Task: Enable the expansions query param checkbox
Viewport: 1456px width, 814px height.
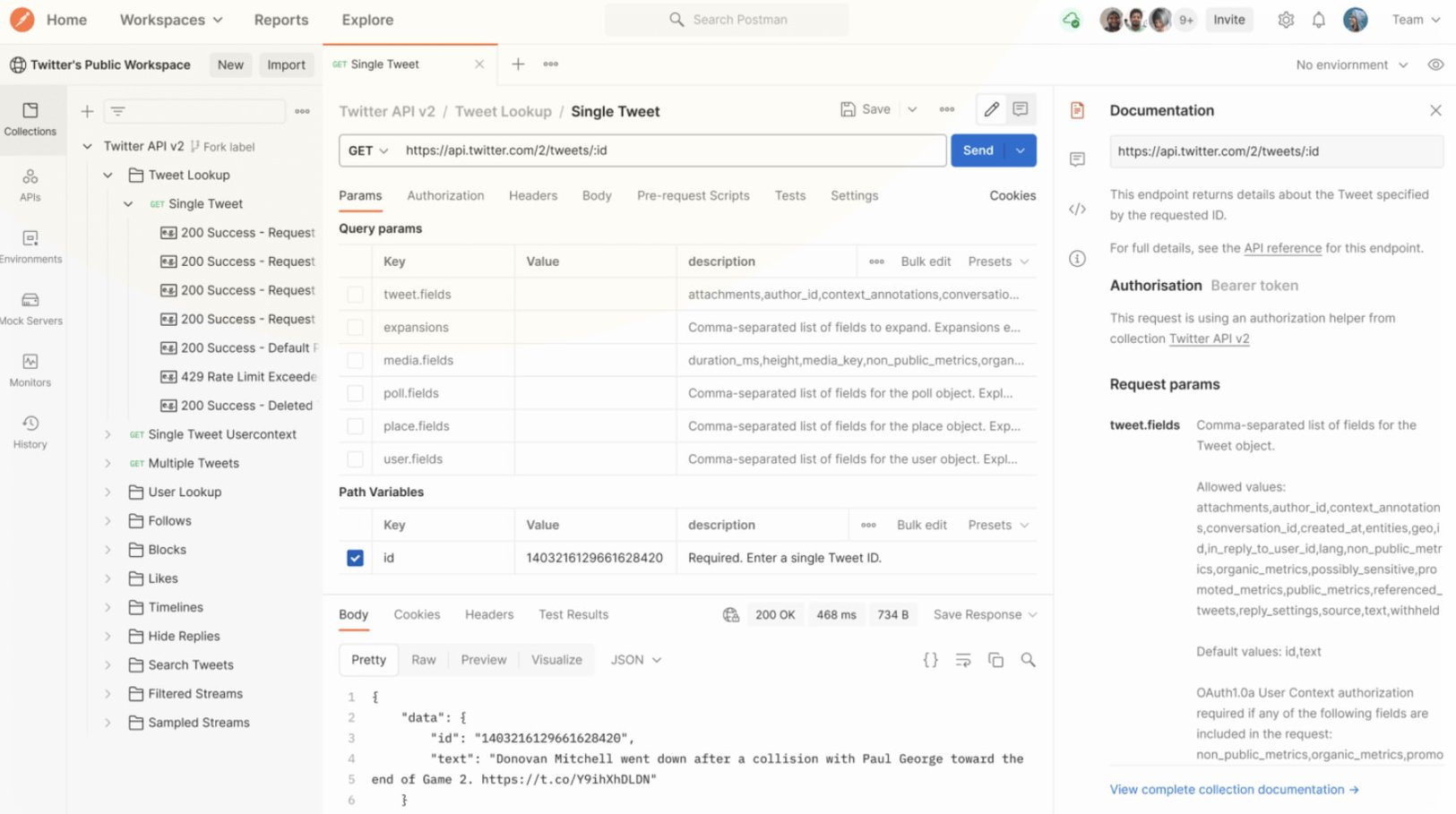Action: pyautogui.click(x=356, y=328)
